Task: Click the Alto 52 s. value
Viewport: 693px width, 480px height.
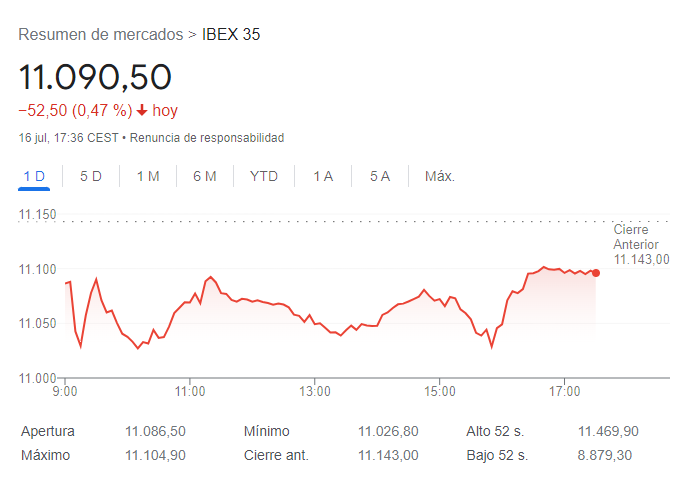Action: [608, 432]
